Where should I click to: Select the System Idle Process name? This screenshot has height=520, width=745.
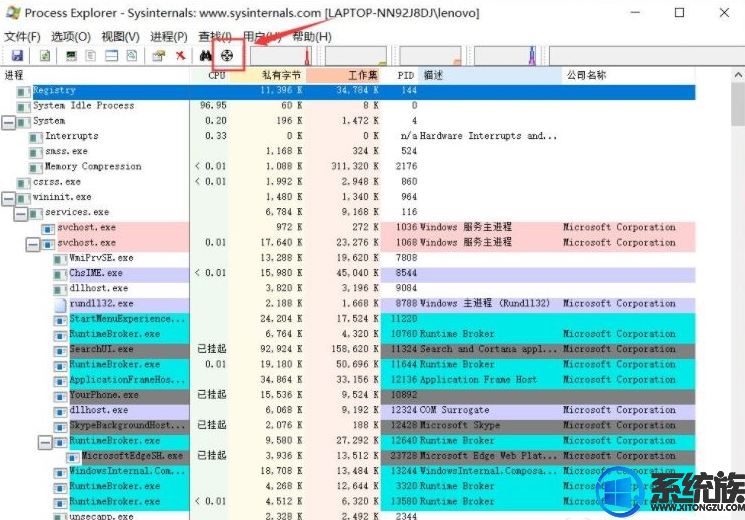coord(84,106)
